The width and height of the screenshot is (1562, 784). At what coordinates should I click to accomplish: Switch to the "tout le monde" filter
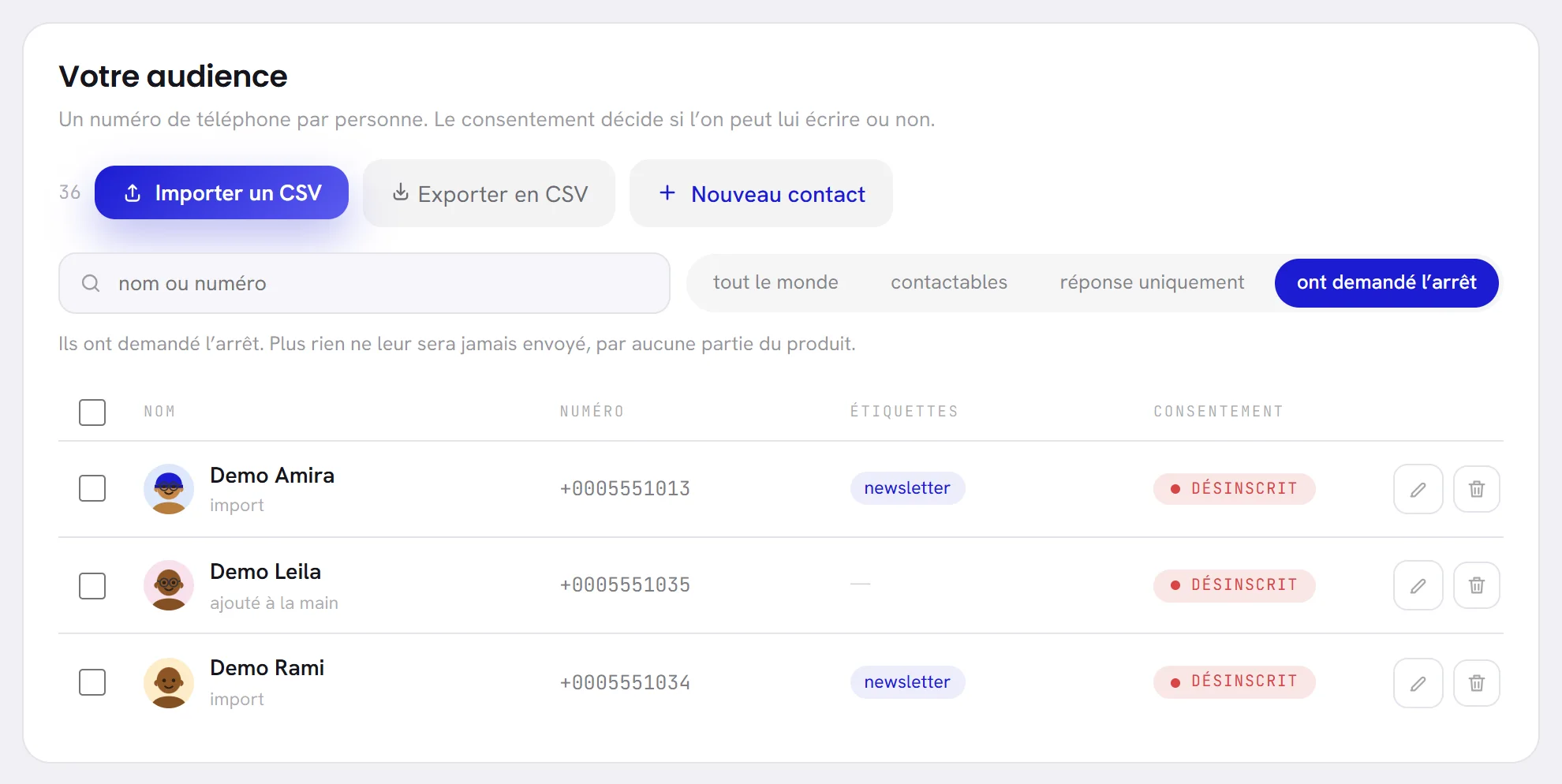[775, 282]
